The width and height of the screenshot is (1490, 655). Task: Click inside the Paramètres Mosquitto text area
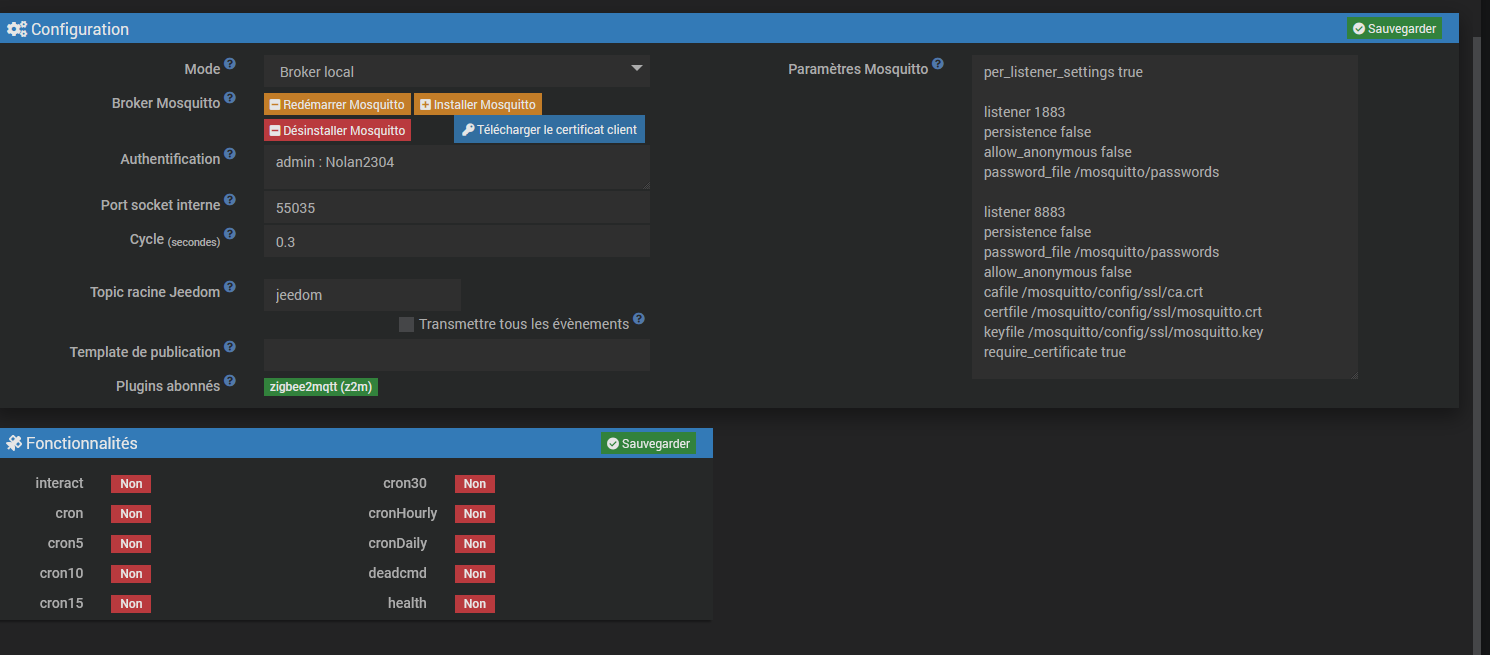[x=1165, y=217]
